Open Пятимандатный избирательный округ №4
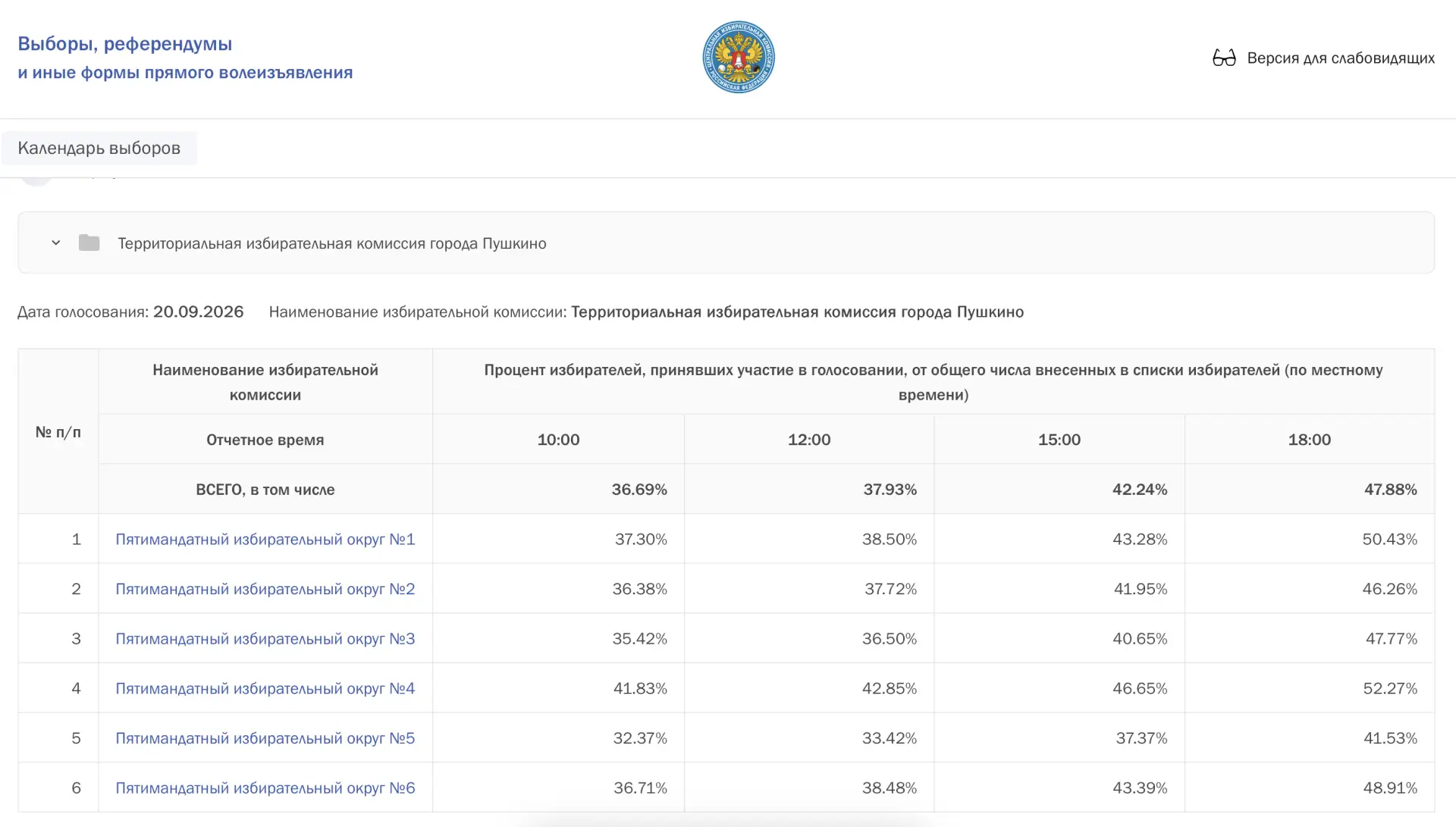 pyautogui.click(x=265, y=688)
